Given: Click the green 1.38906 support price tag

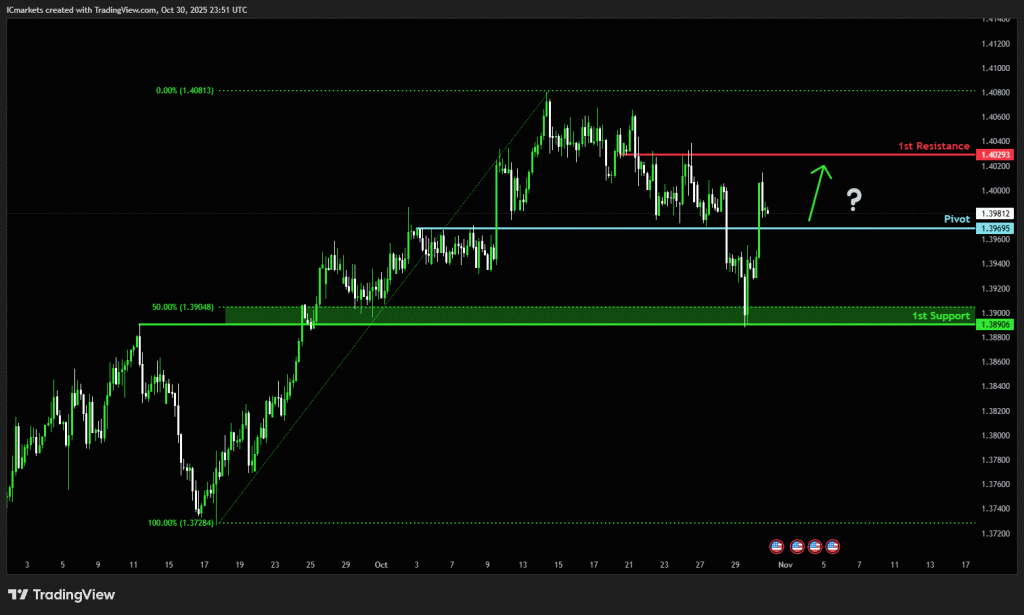Looking at the screenshot, I should pyautogui.click(x=996, y=325).
